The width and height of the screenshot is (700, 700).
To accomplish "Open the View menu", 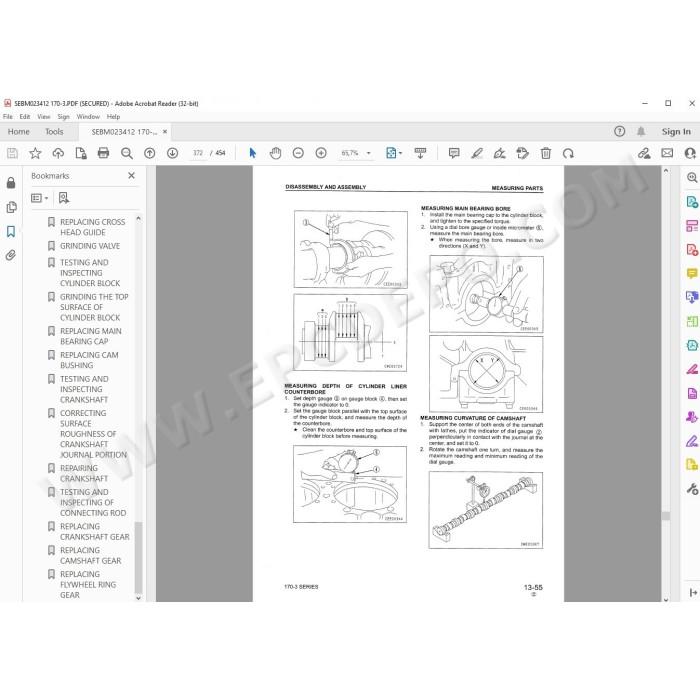I will [x=44, y=117].
